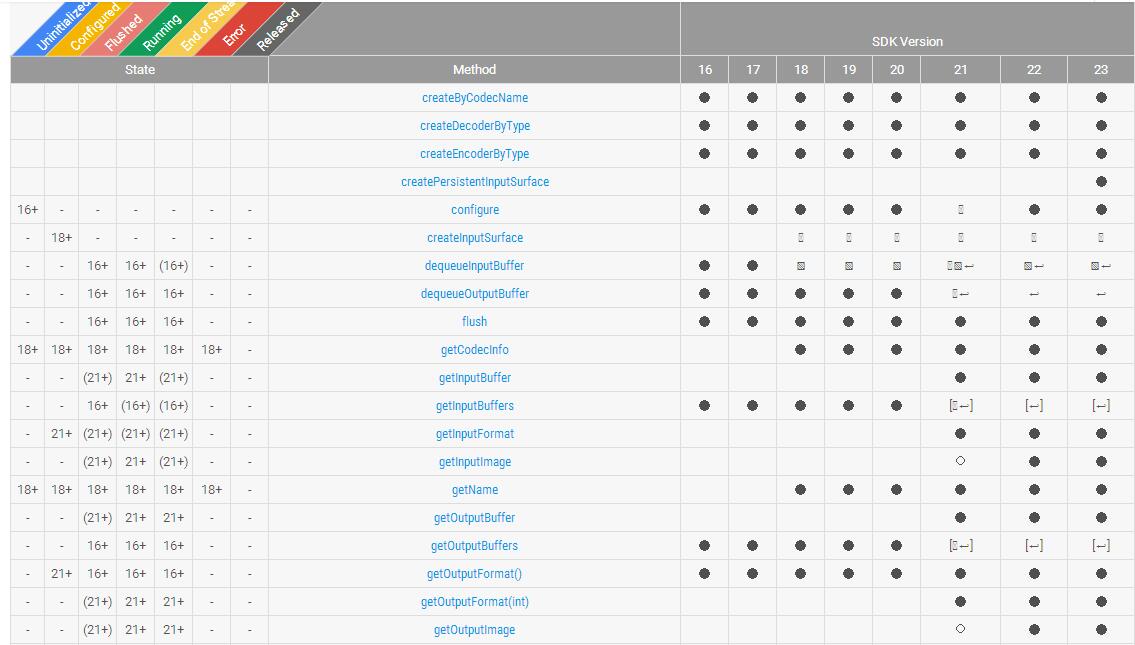Select the SDK 21 column header
1135x645 pixels.
coord(961,69)
